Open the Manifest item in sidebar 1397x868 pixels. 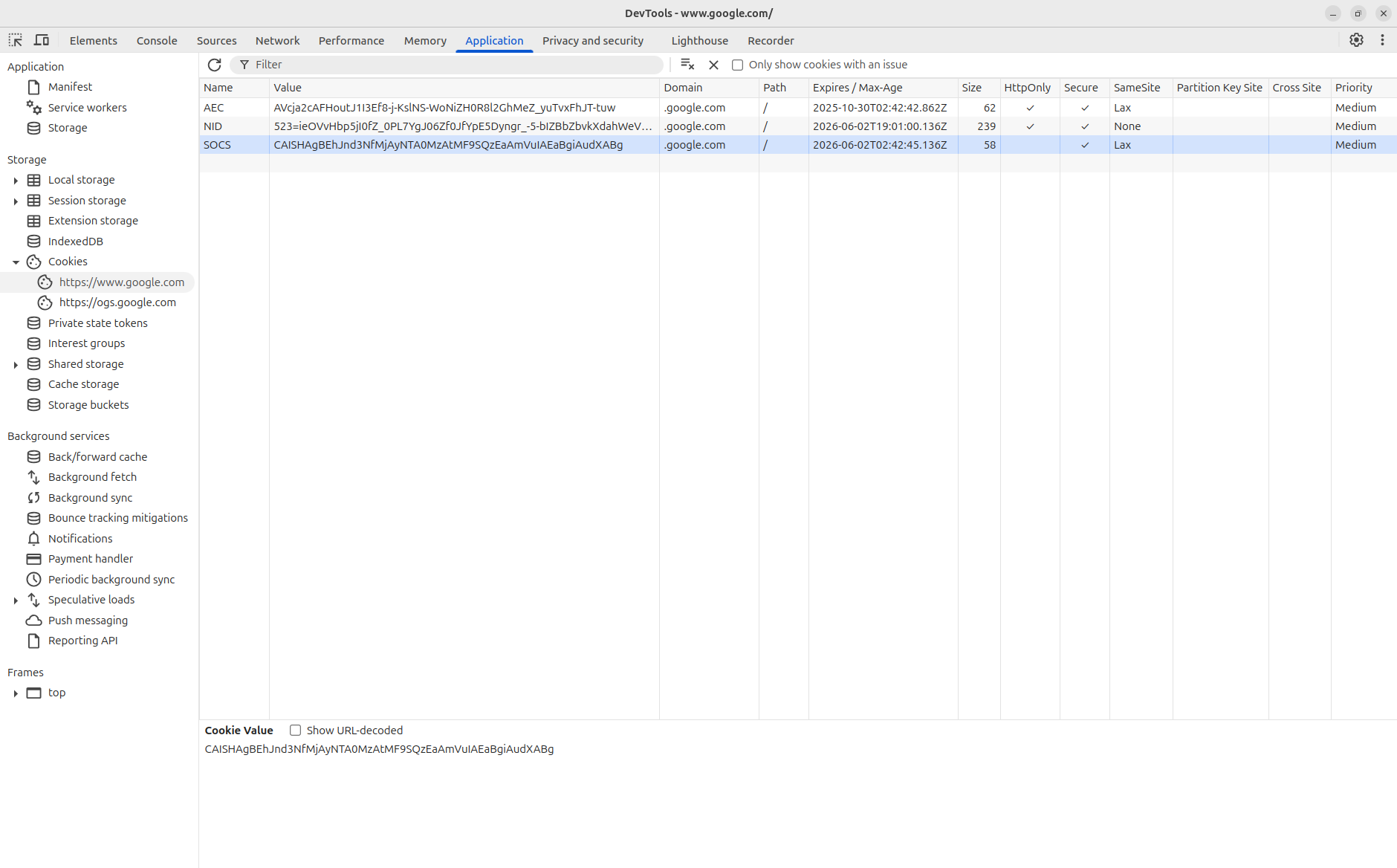[70, 87]
